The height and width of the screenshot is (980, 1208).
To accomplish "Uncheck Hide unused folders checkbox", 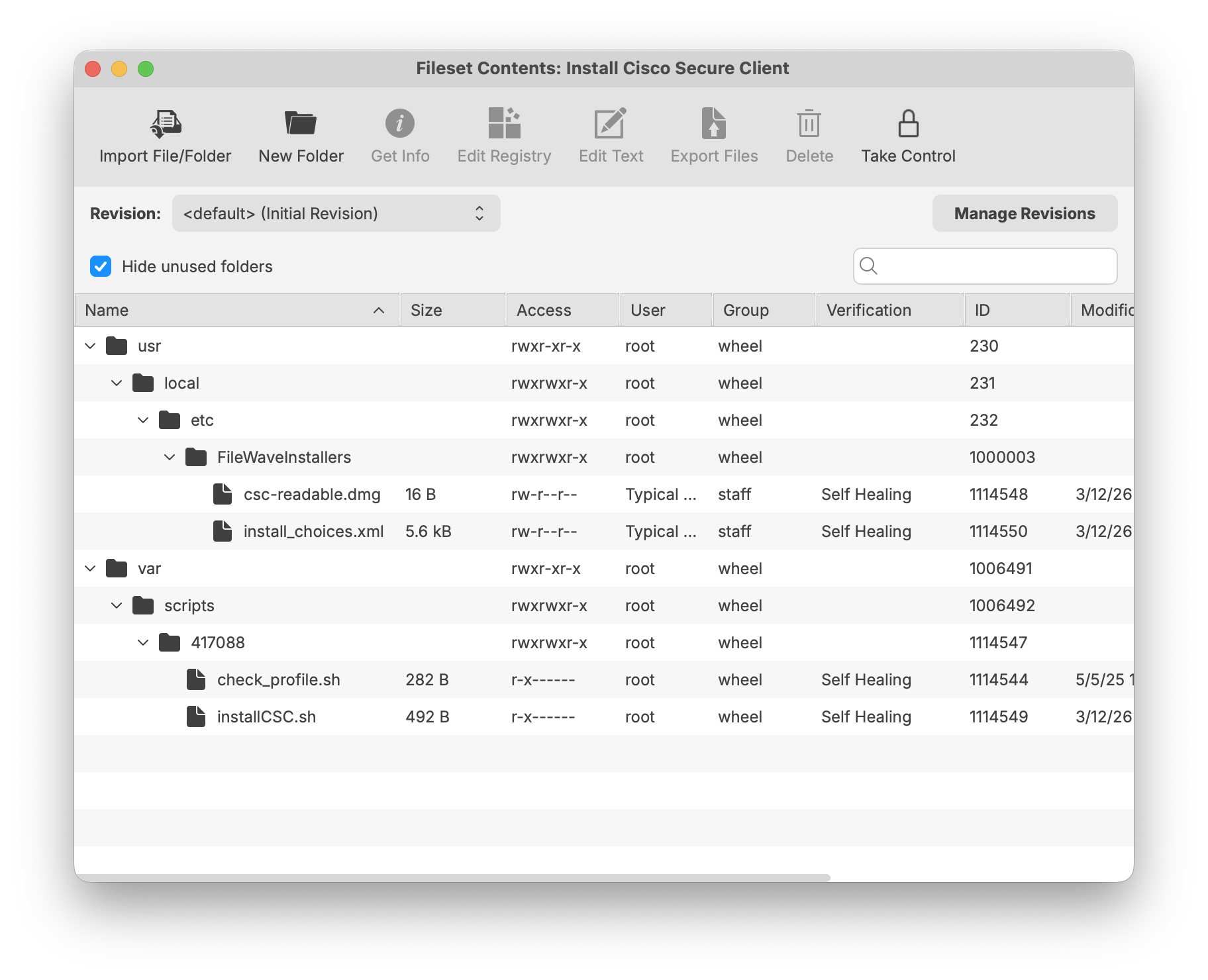I will pos(101,266).
